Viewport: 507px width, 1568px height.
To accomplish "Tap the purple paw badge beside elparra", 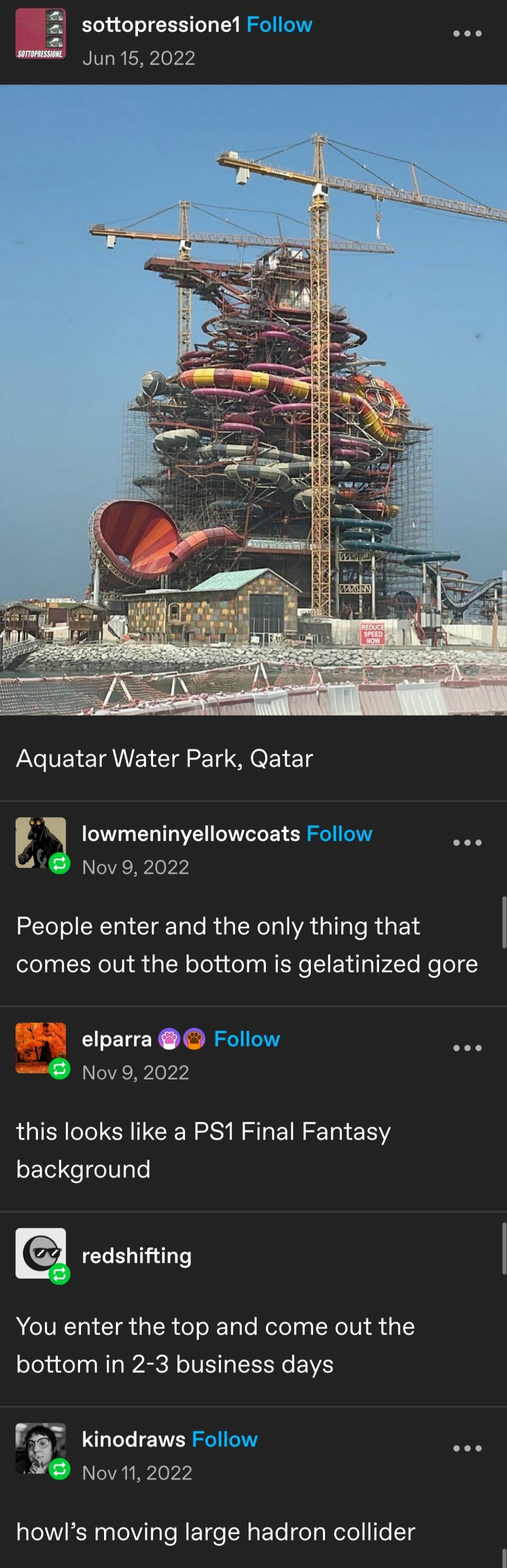I will click(169, 1039).
